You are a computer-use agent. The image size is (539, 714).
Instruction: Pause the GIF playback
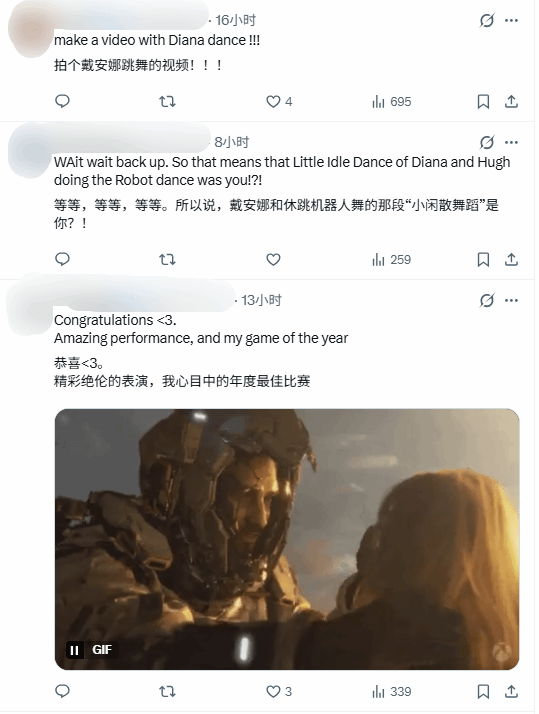click(x=75, y=650)
